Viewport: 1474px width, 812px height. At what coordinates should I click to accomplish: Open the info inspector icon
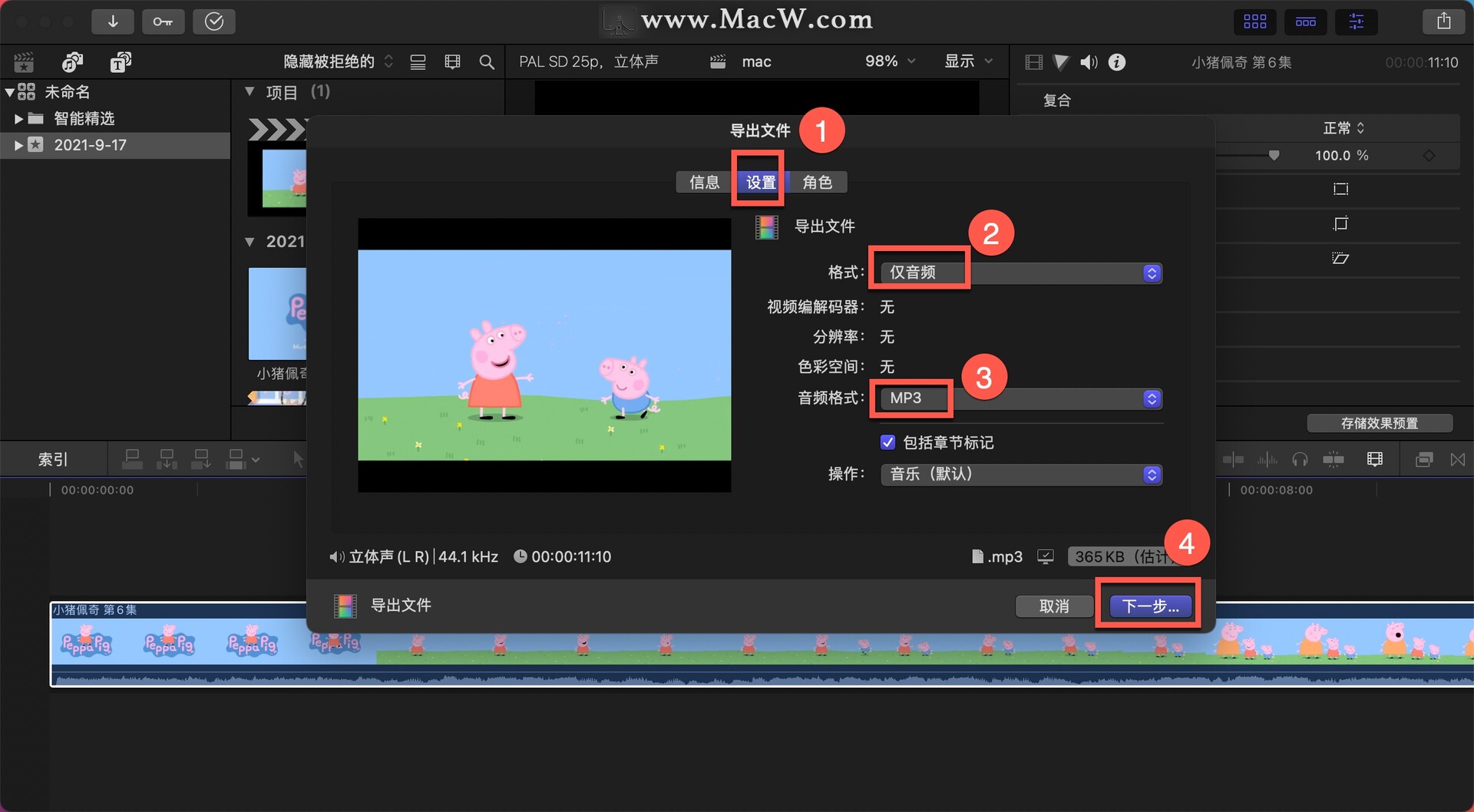click(1117, 62)
